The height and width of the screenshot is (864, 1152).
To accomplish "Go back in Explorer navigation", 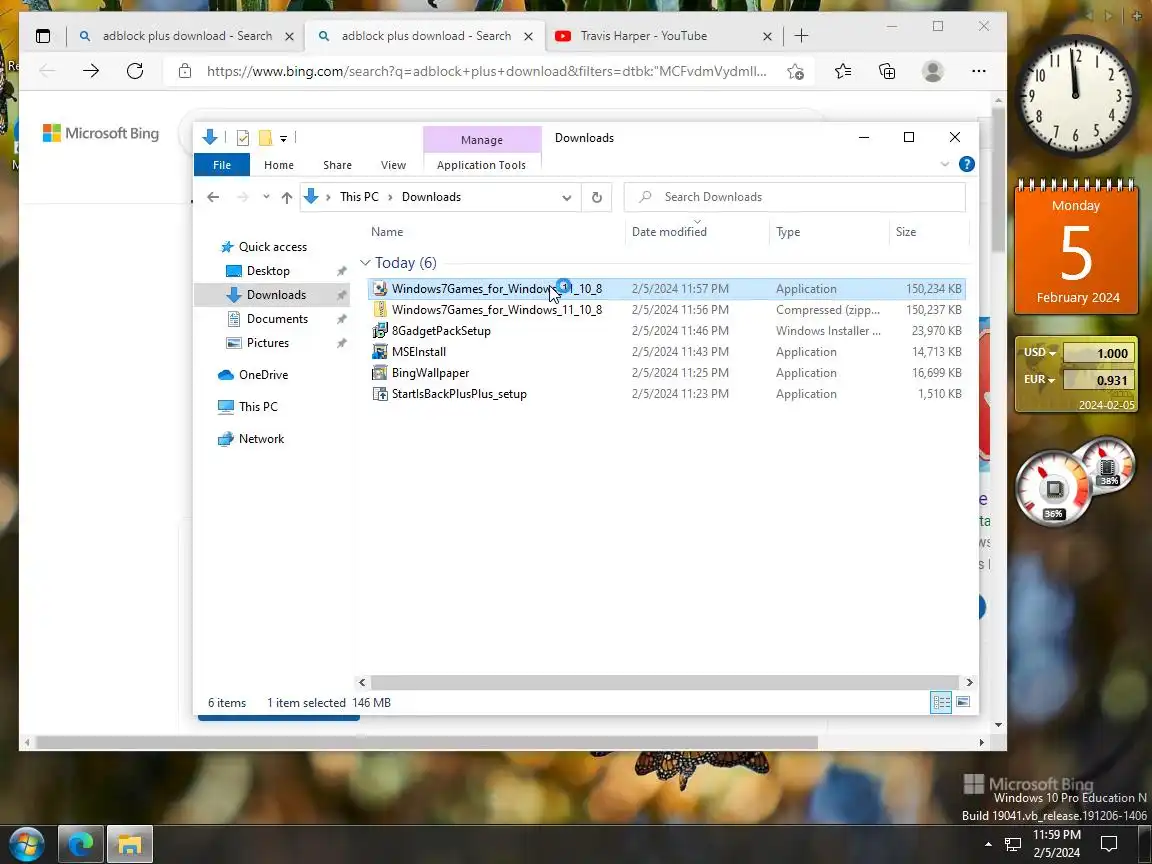I will (x=213, y=197).
